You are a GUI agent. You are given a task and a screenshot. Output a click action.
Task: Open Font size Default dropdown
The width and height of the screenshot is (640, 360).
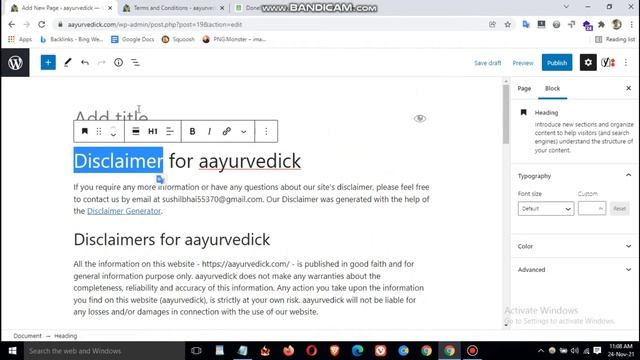[x=546, y=209]
